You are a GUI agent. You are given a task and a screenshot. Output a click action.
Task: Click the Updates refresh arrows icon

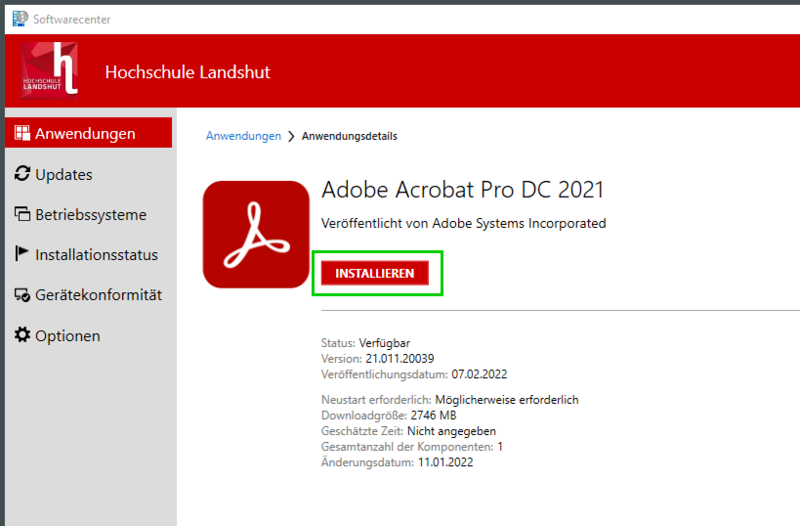(22, 174)
